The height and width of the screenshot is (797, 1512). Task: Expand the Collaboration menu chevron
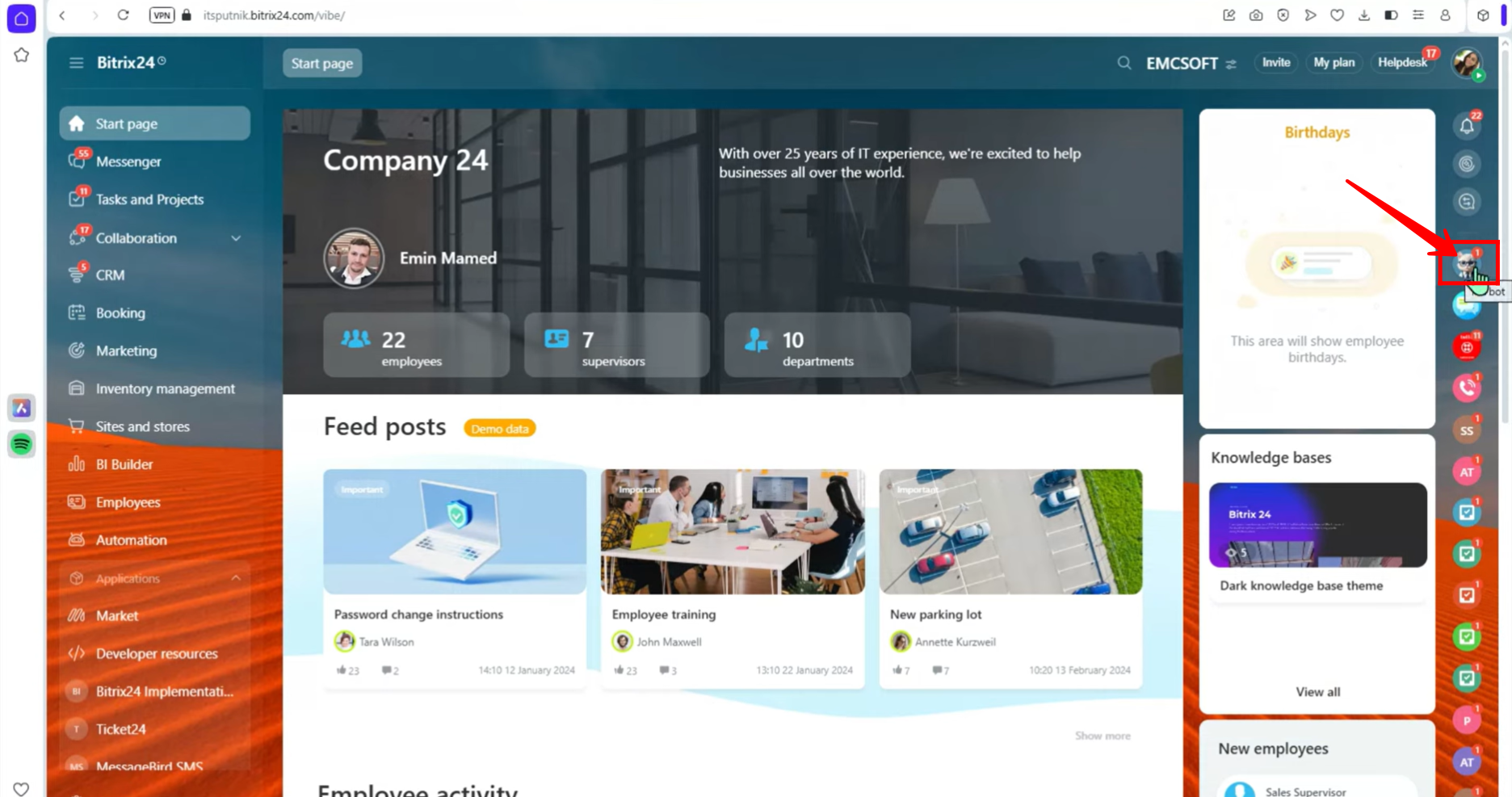pos(236,238)
